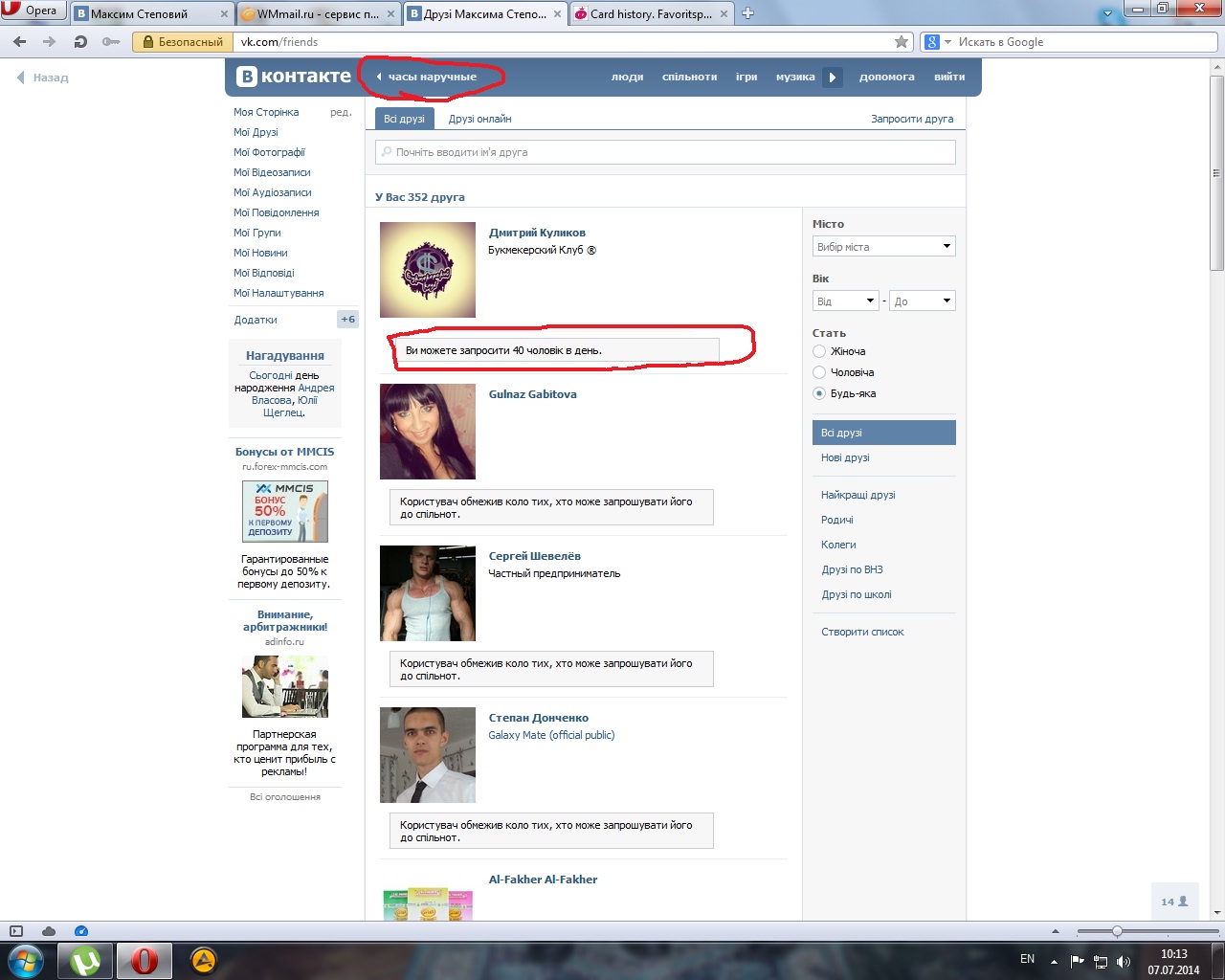
Task: Click the Opera panel toggle icon in status bar
Action: click(x=15, y=931)
